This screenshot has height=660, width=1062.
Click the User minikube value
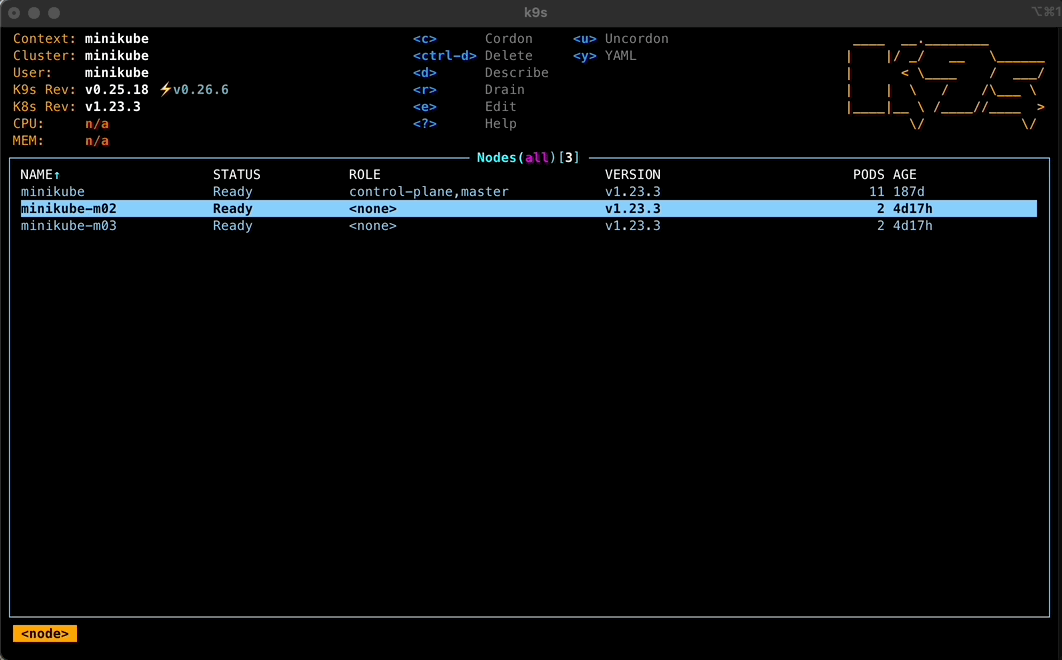116,73
